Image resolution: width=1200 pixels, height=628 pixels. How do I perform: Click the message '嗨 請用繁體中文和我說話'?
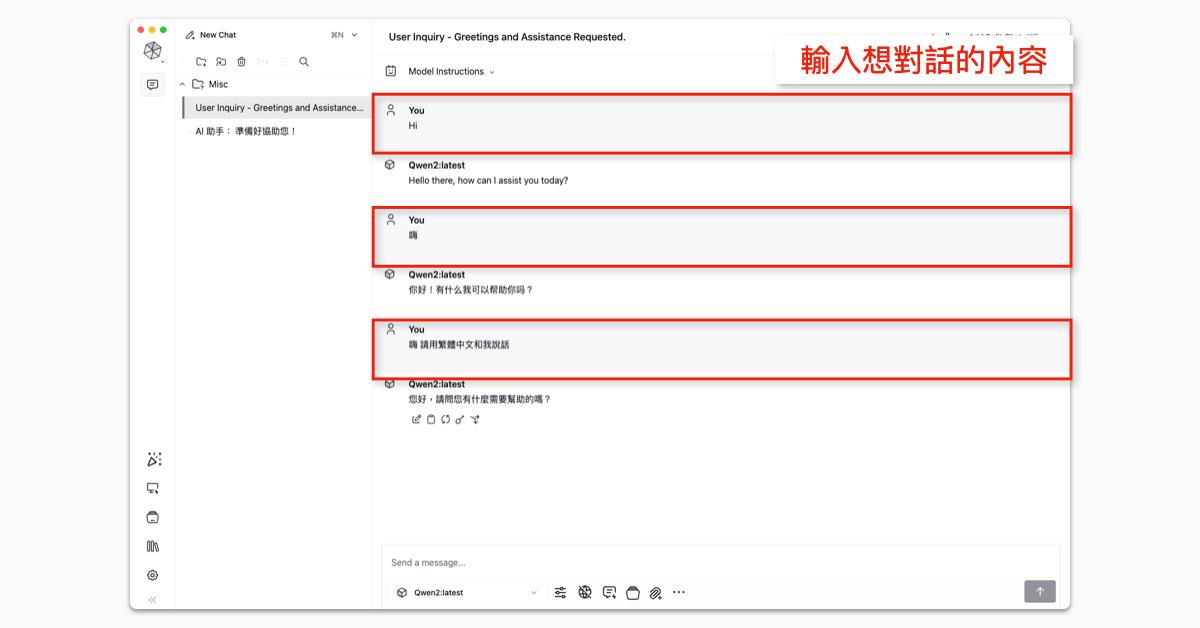(459, 345)
